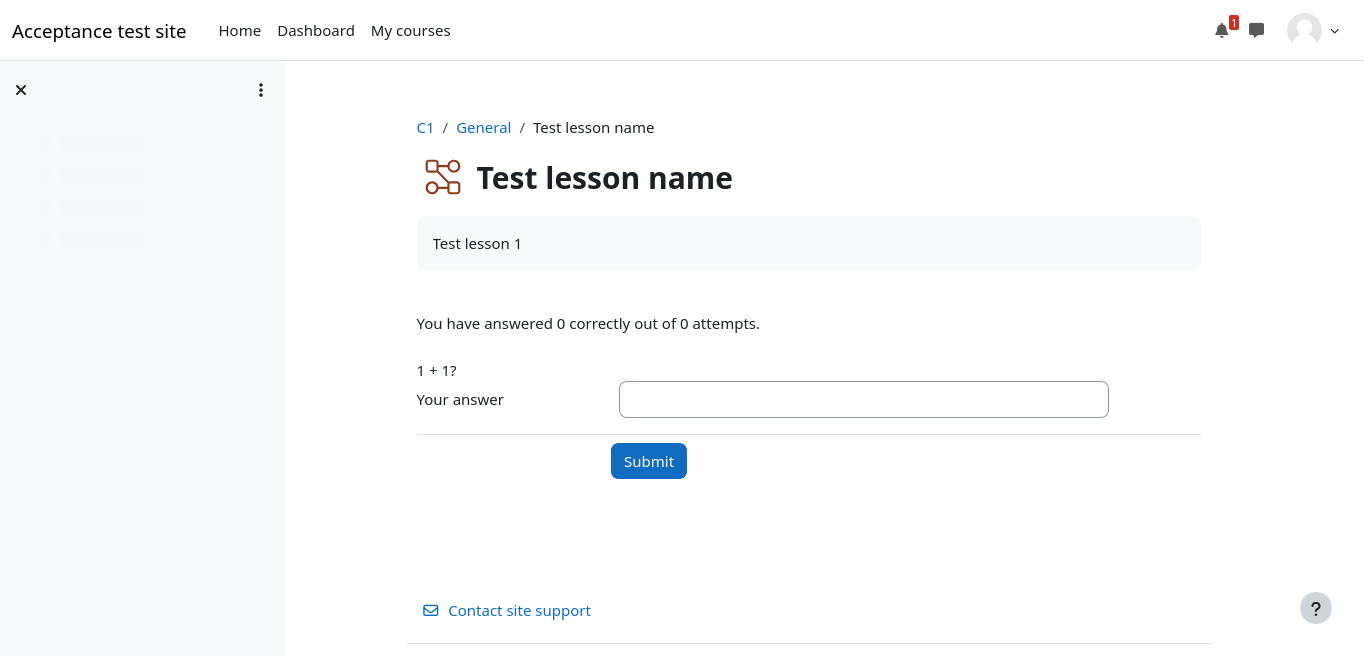Screen dimensions: 1364x656
Task: Toggle the messaging drawer speech bubble
Action: (1257, 30)
